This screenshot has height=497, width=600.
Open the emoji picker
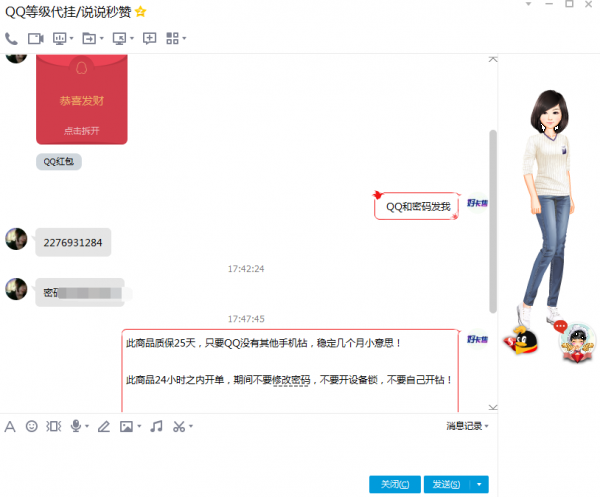click(x=31, y=426)
